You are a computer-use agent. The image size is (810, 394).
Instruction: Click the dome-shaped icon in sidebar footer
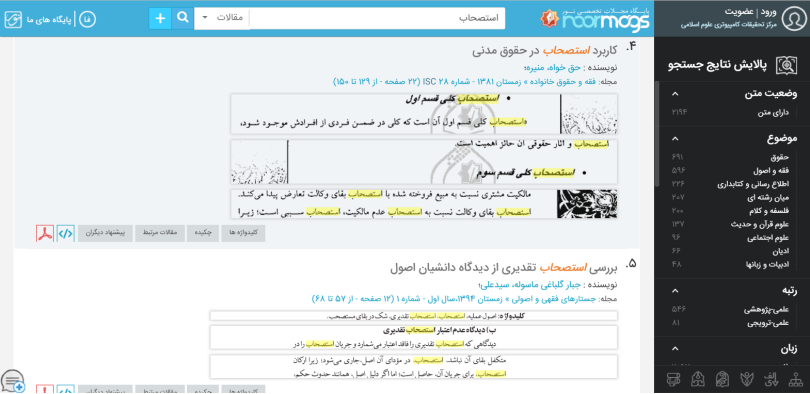tap(697, 380)
